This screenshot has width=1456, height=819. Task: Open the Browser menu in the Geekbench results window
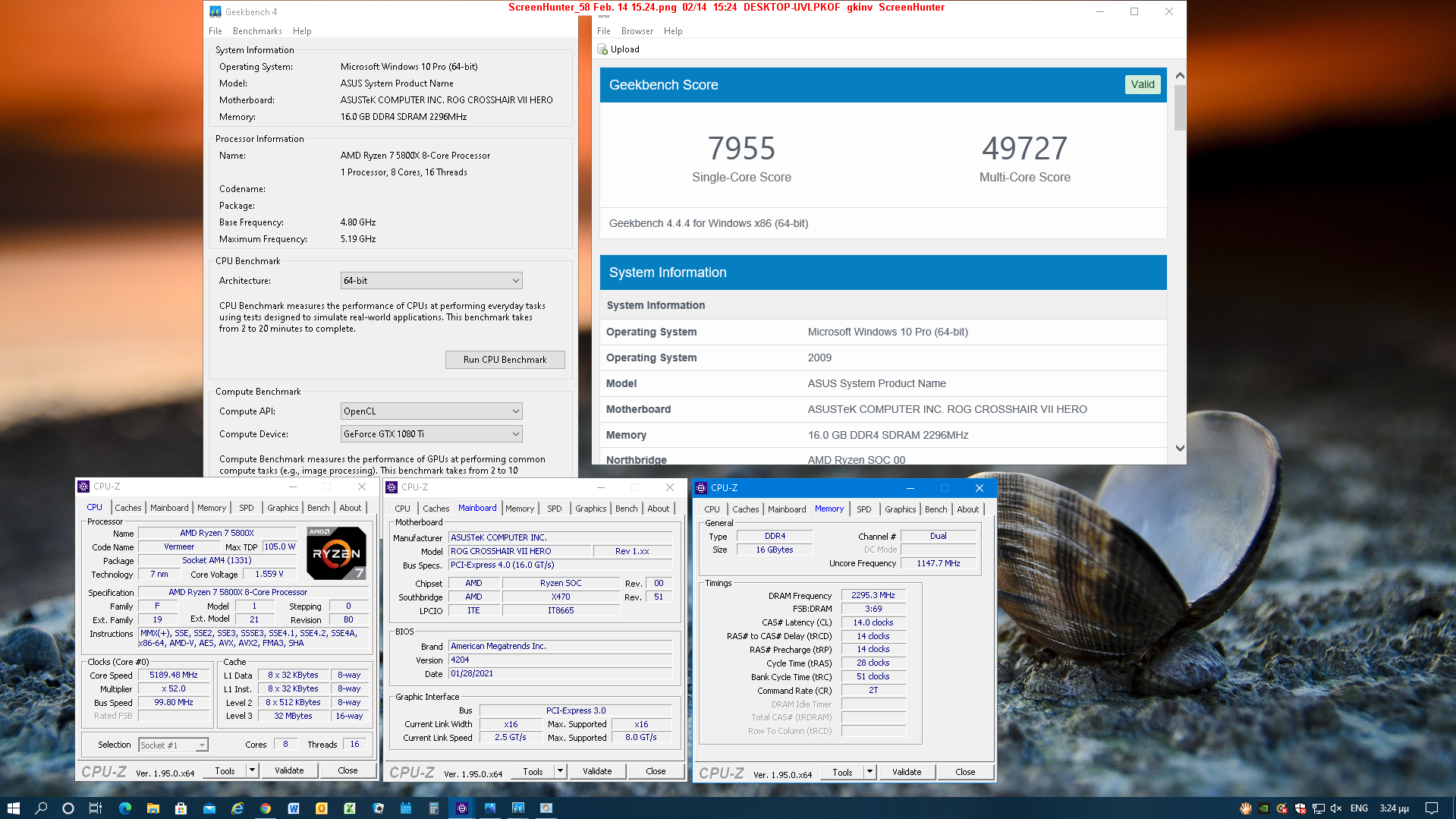(637, 31)
